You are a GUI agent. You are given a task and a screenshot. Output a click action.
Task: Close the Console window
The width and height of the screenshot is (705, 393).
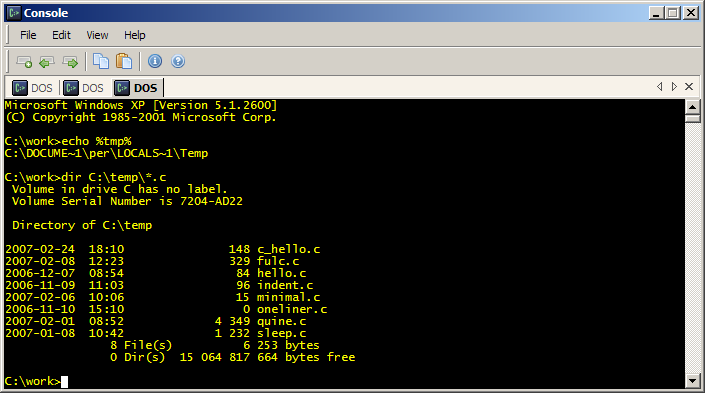pyautogui.click(x=690, y=13)
